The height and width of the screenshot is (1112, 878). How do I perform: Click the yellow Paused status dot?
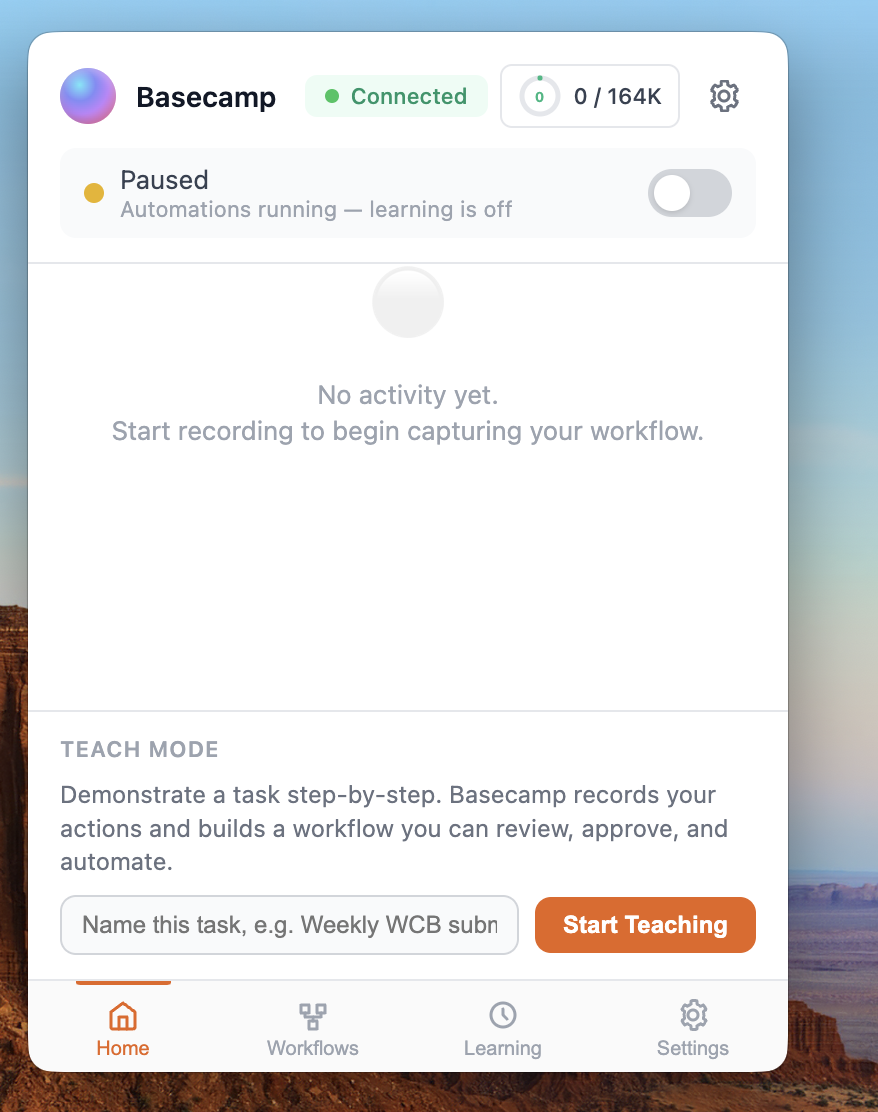tap(94, 193)
